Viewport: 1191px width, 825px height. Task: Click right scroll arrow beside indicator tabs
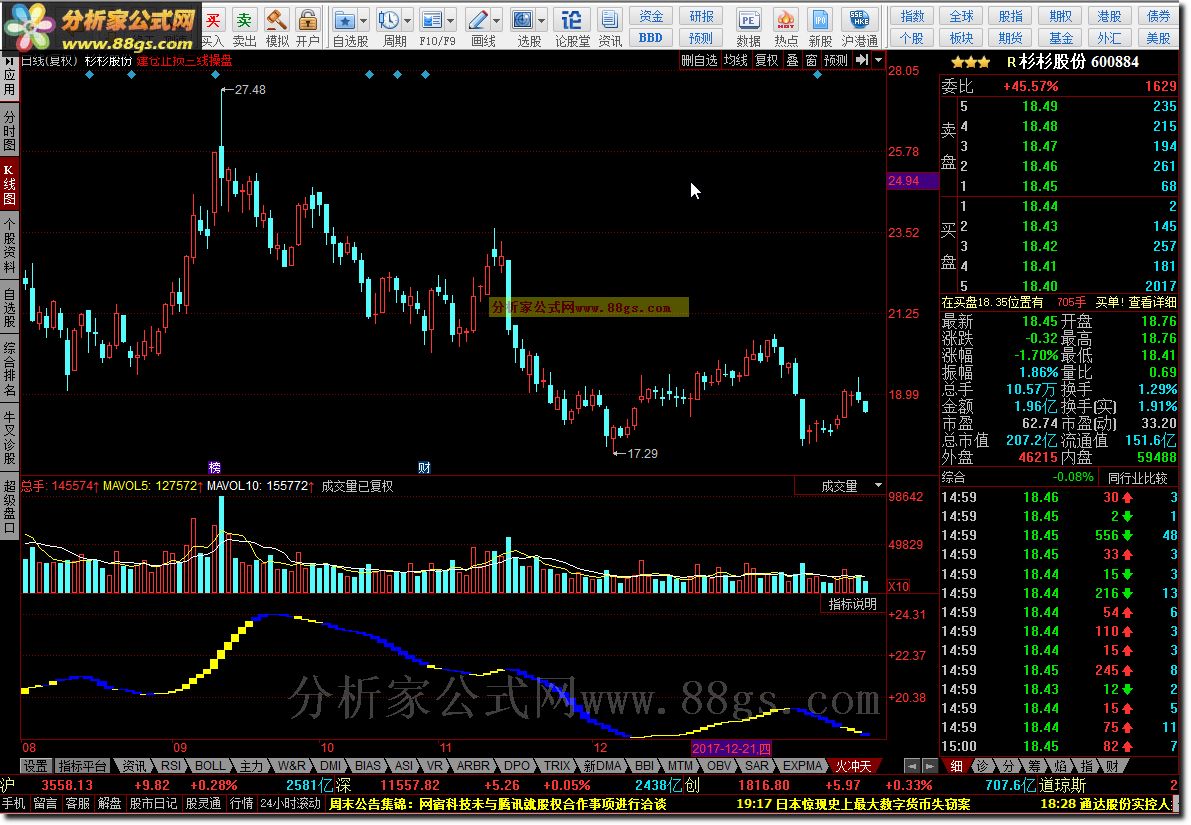click(x=929, y=767)
